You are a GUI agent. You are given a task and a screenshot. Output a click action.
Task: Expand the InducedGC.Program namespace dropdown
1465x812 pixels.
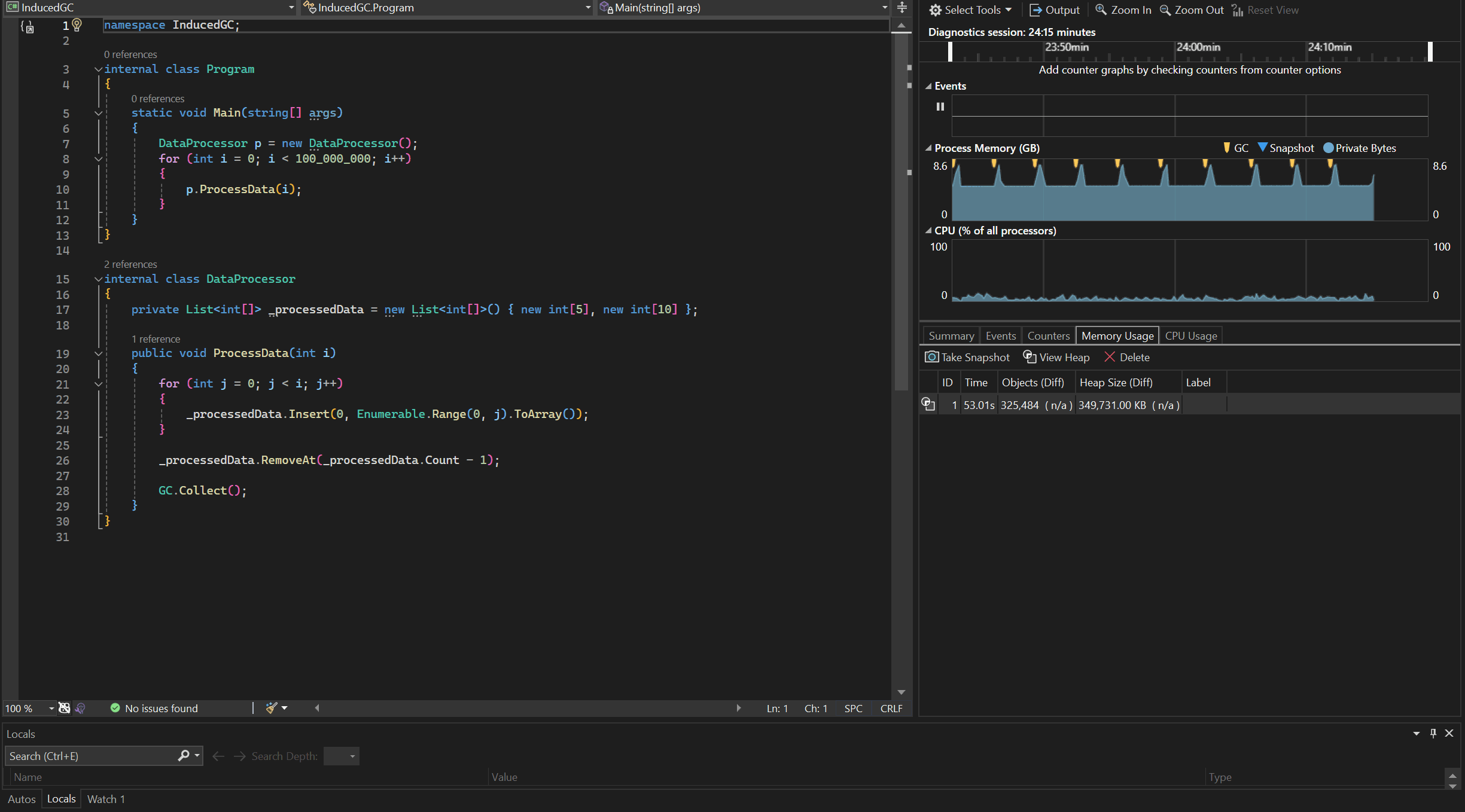(585, 7)
